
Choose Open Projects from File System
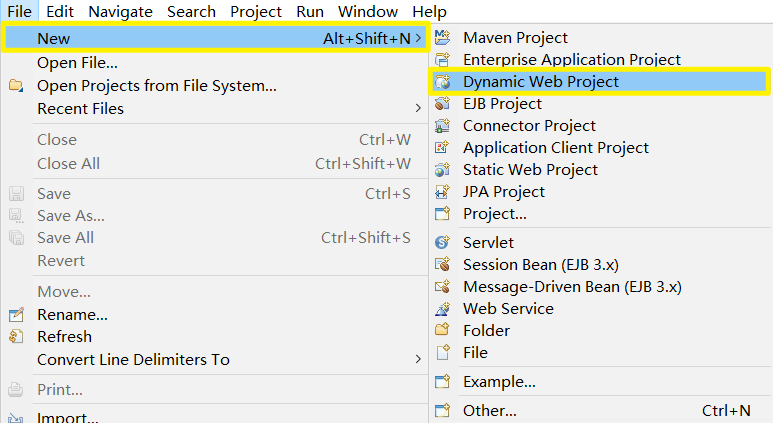pyautogui.click(x=157, y=86)
